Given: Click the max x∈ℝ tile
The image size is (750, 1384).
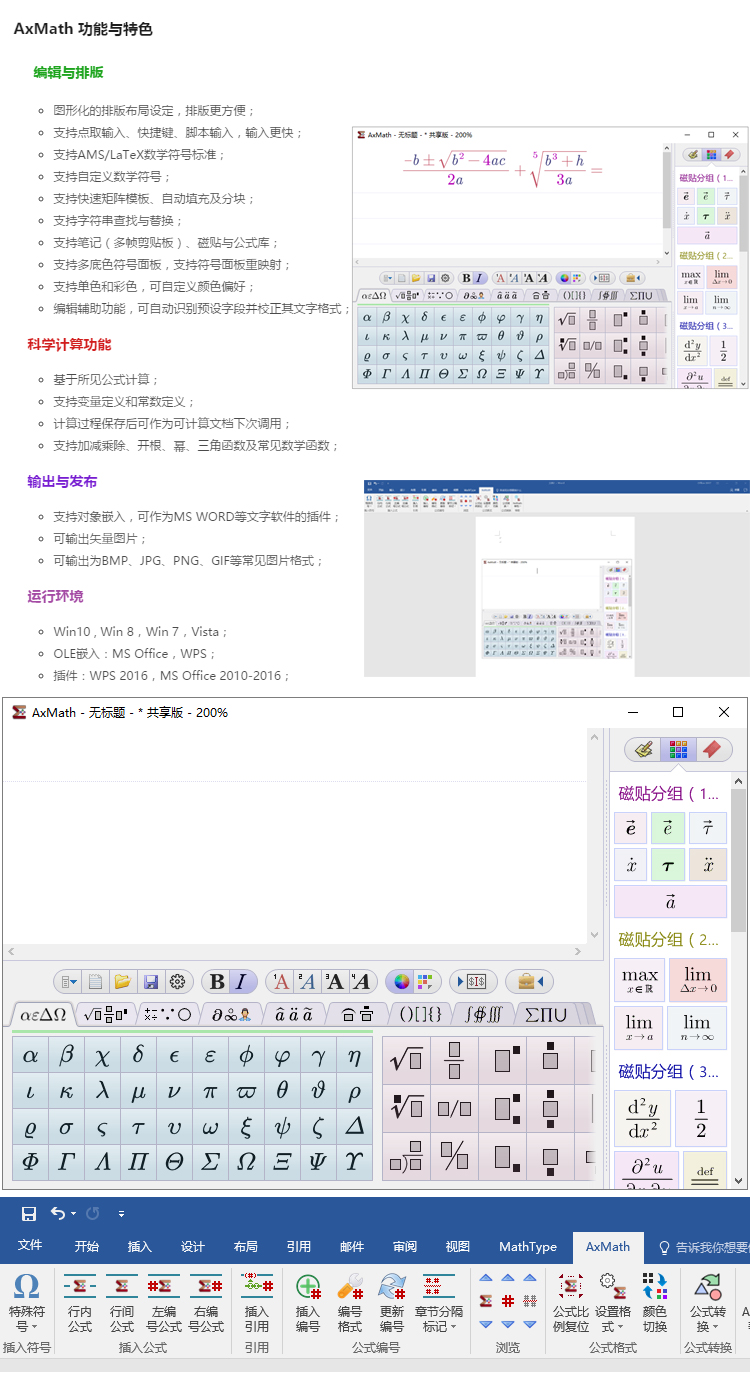Looking at the screenshot, I should point(640,979).
